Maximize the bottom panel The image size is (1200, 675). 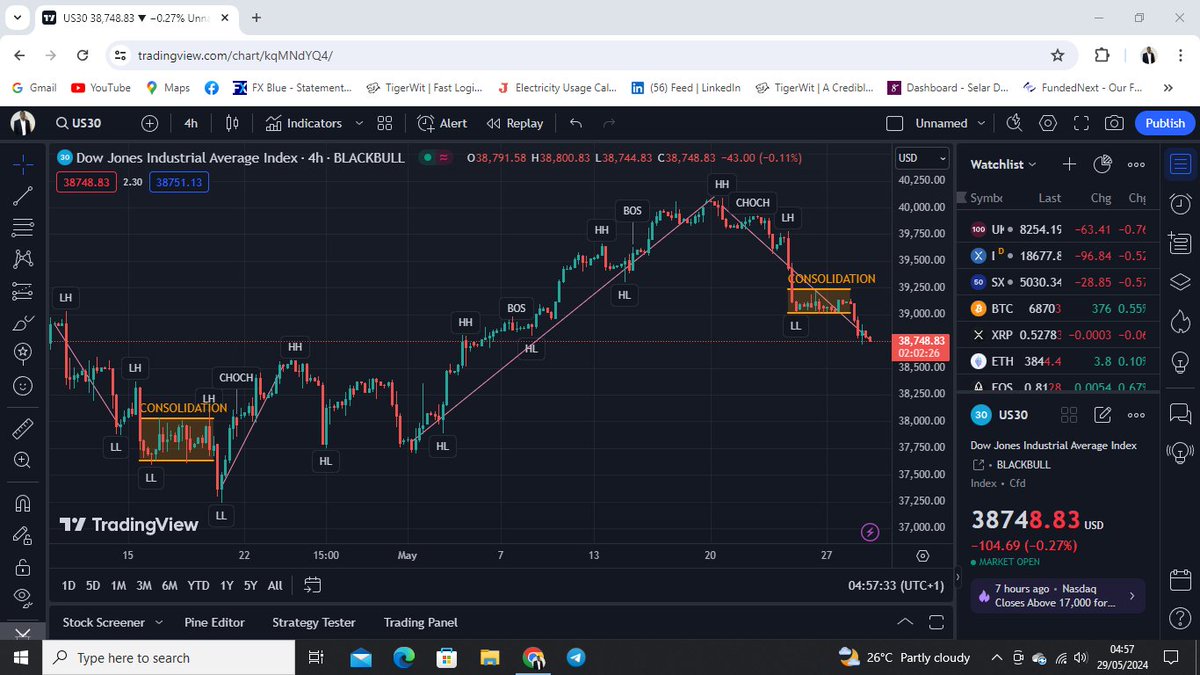[937, 622]
